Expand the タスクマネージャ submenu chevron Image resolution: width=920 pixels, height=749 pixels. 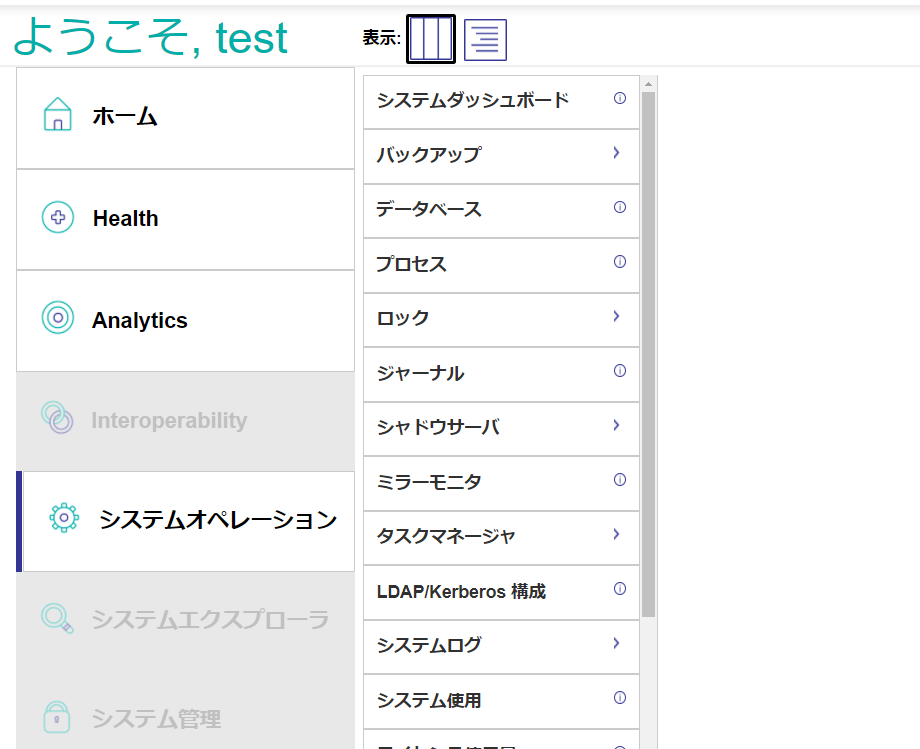pyautogui.click(x=616, y=534)
